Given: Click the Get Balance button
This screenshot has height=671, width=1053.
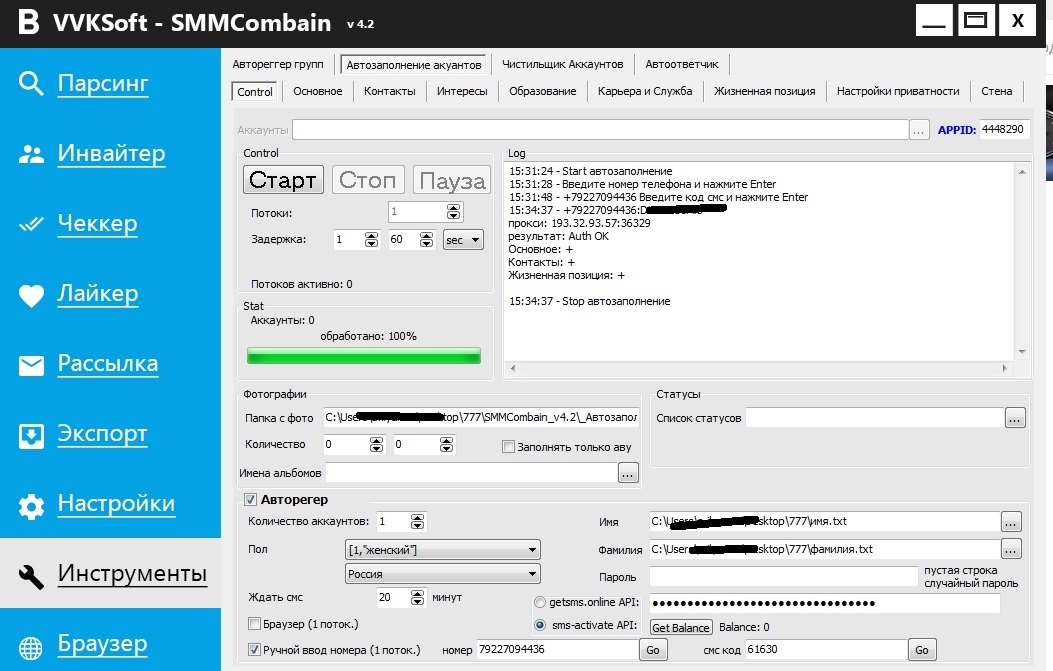Looking at the screenshot, I should click(681, 628).
